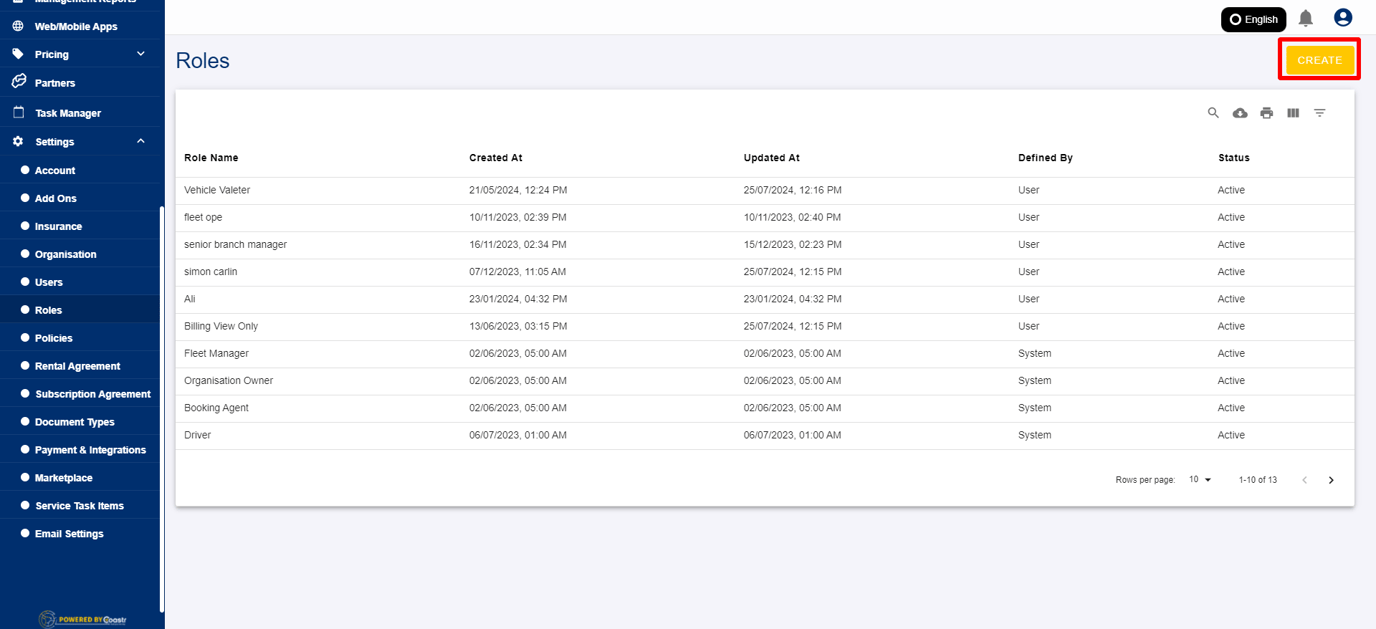Image resolution: width=1376 pixels, height=629 pixels.
Task: Open the view columns icon
Action: (x=1293, y=113)
